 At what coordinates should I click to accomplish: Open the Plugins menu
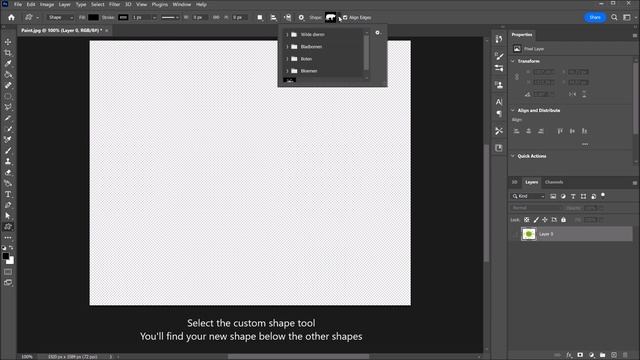click(160, 4)
